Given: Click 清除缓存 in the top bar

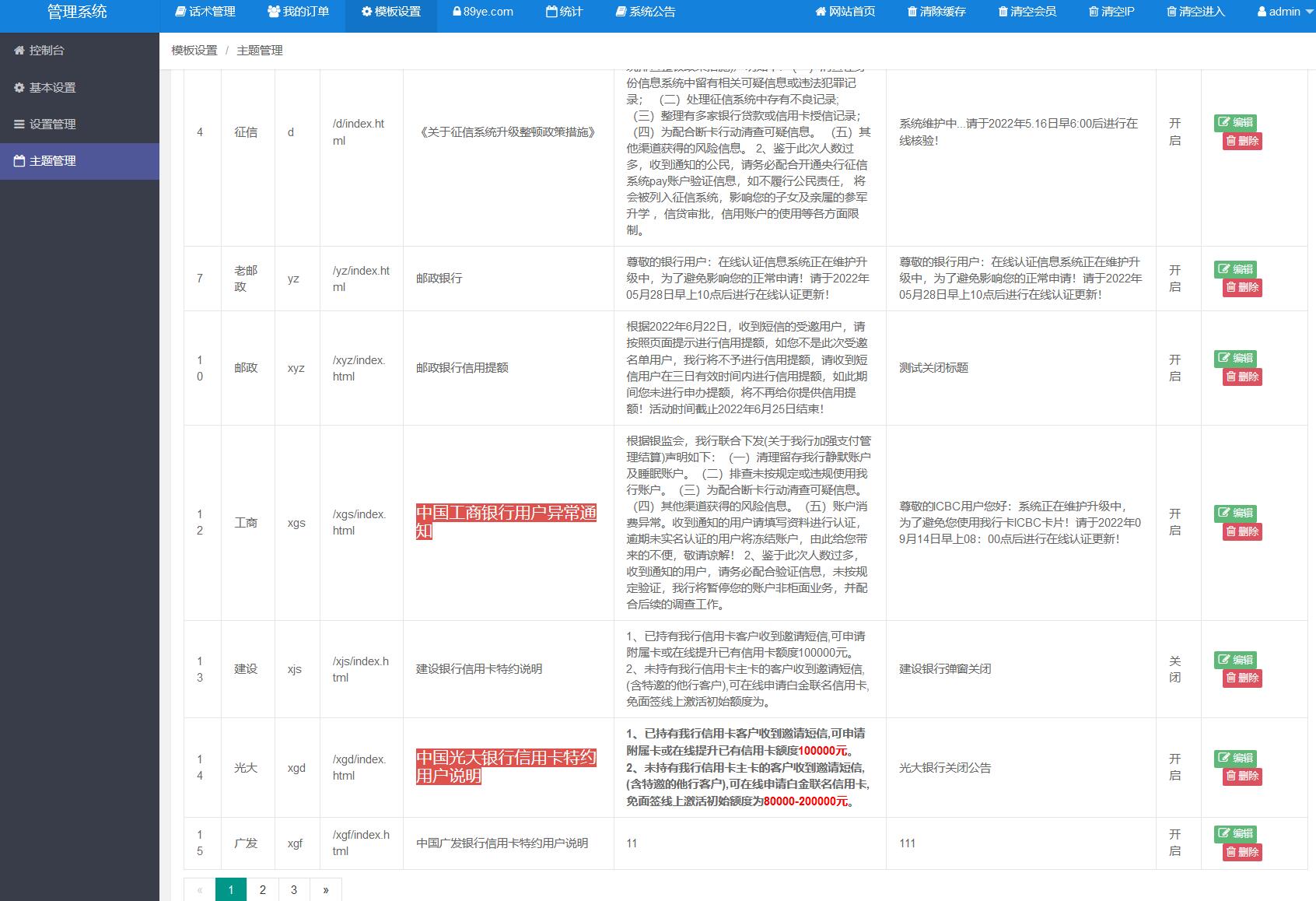Looking at the screenshot, I should (x=936, y=12).
